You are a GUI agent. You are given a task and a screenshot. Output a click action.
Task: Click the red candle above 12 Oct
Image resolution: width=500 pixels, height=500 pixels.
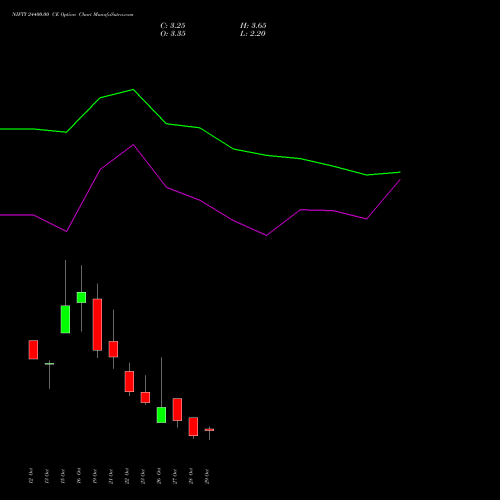tap(33, 350)
